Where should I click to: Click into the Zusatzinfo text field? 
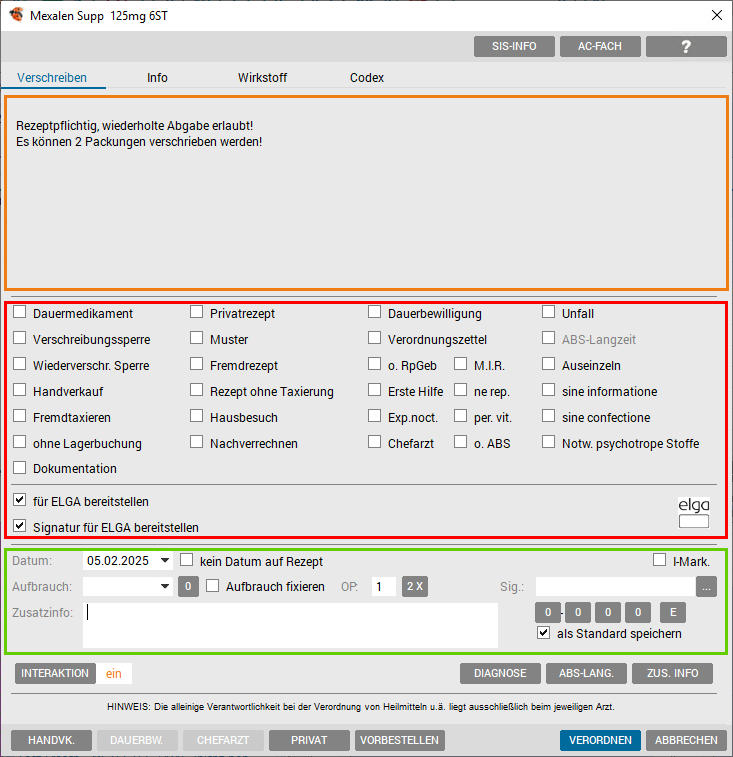point(290,625)
